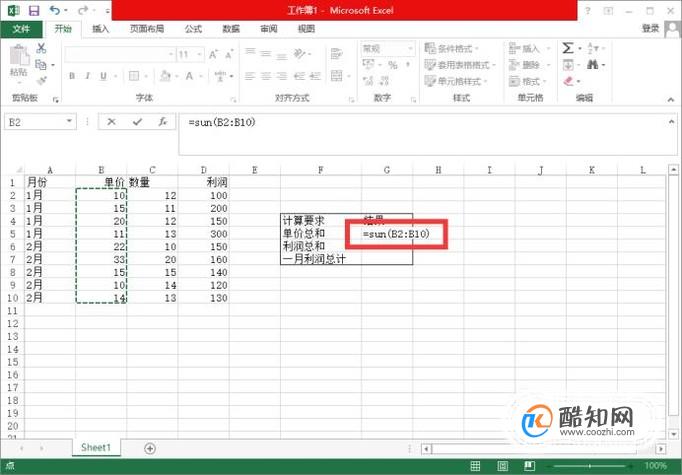Click the formula bar text =sun(B2:B10)
682x475 pixels.
[222, 122]
